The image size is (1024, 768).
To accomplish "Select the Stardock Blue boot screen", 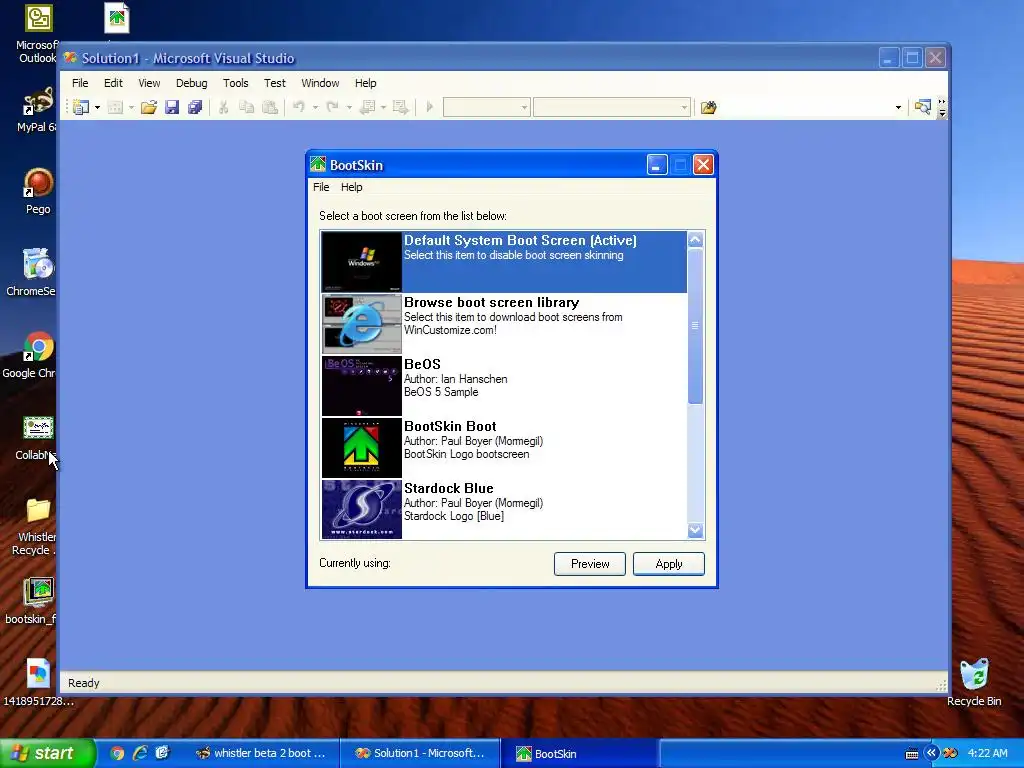I will point(504,509).
